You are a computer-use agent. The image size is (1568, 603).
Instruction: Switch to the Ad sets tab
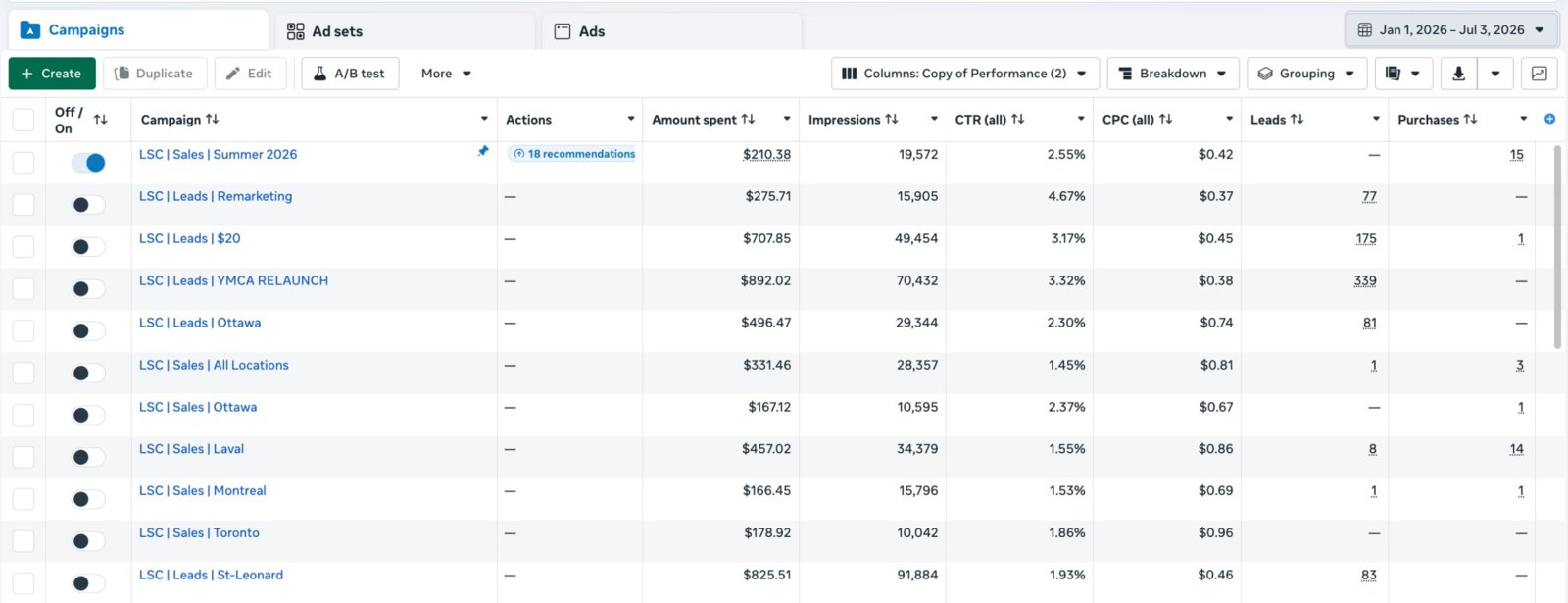tap(406, 31)
